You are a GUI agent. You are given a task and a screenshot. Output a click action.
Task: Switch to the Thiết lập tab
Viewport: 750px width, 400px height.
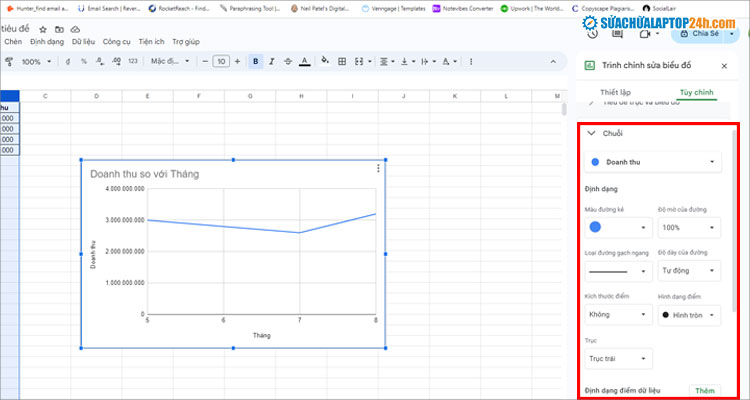pos(615,92)
